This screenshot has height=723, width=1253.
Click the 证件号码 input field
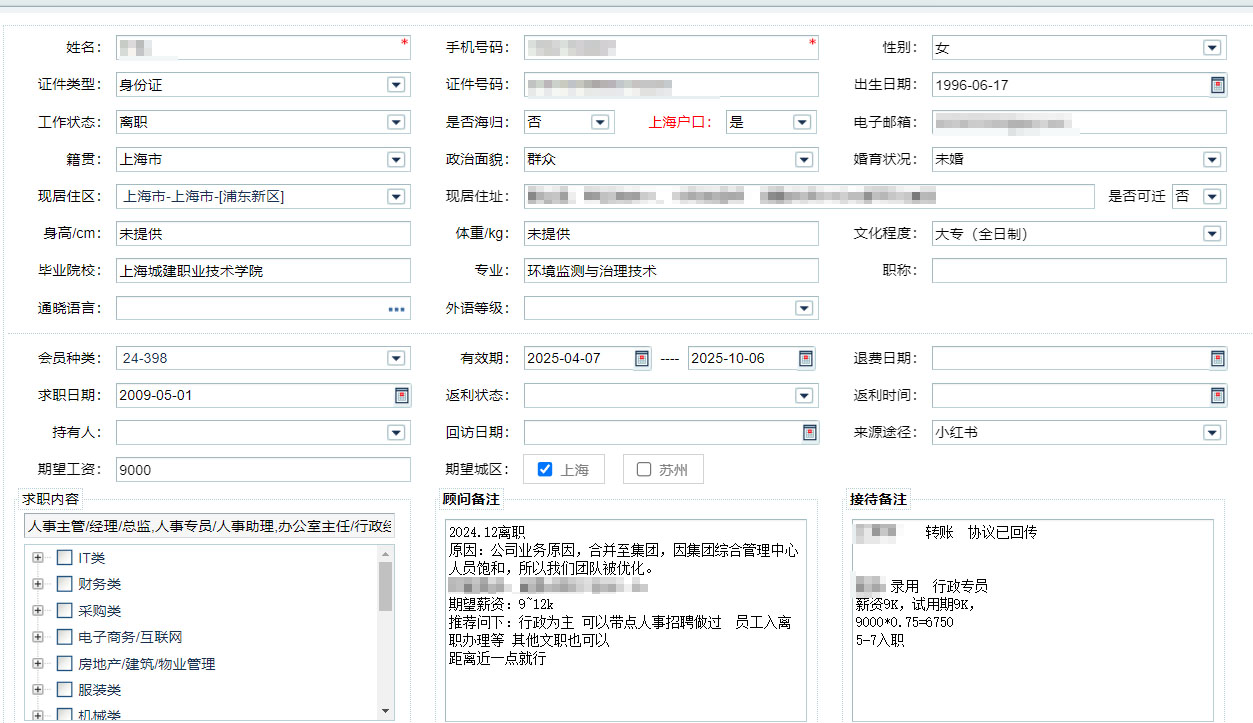pyautogui.click(x=671, y=85)
